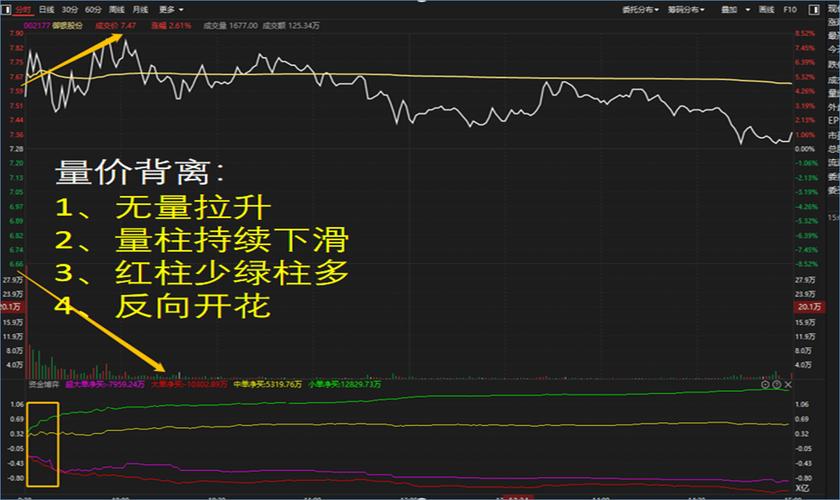Click the 成交额 125.34万 readout

tap(291, 25)
